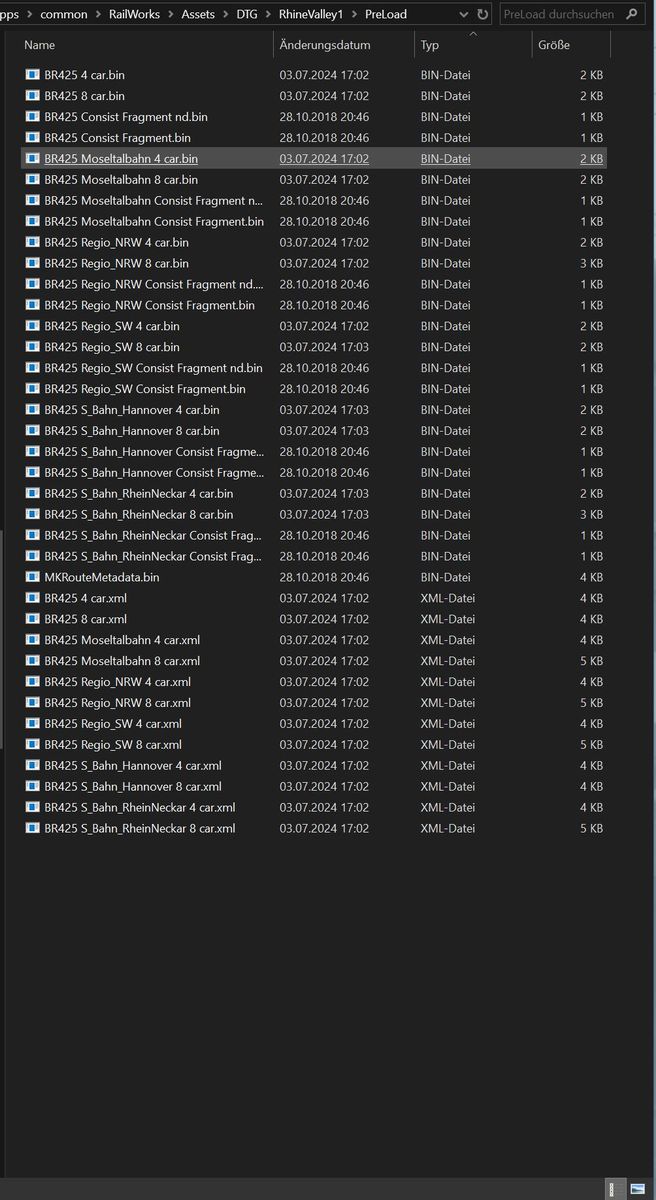Switch to details view layout icon
Image resolution: width=656 pixels, height=1200 pixels.
coord(613,1189)
